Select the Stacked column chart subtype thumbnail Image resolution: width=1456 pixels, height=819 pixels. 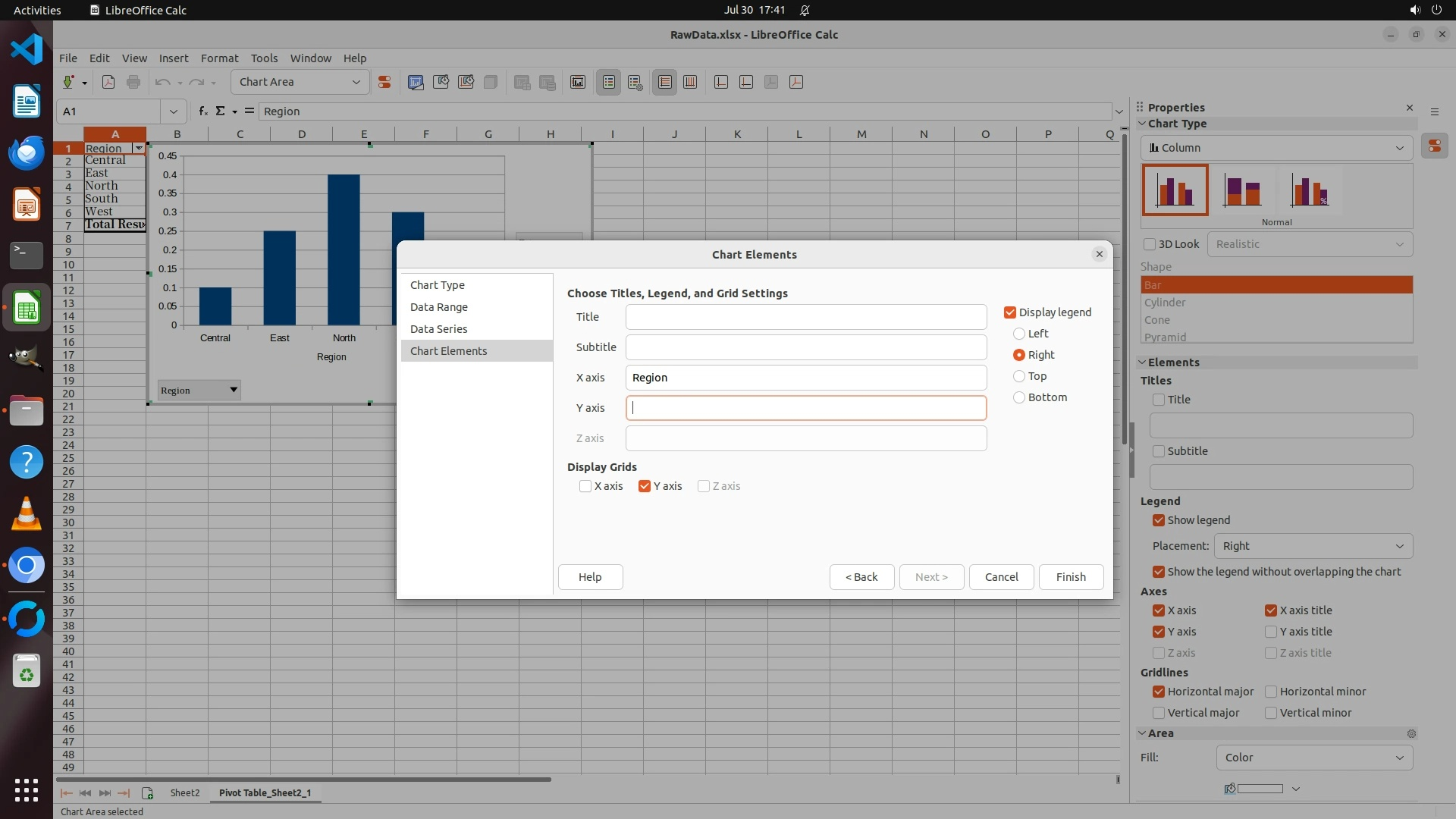click(x=1242, y=190)
